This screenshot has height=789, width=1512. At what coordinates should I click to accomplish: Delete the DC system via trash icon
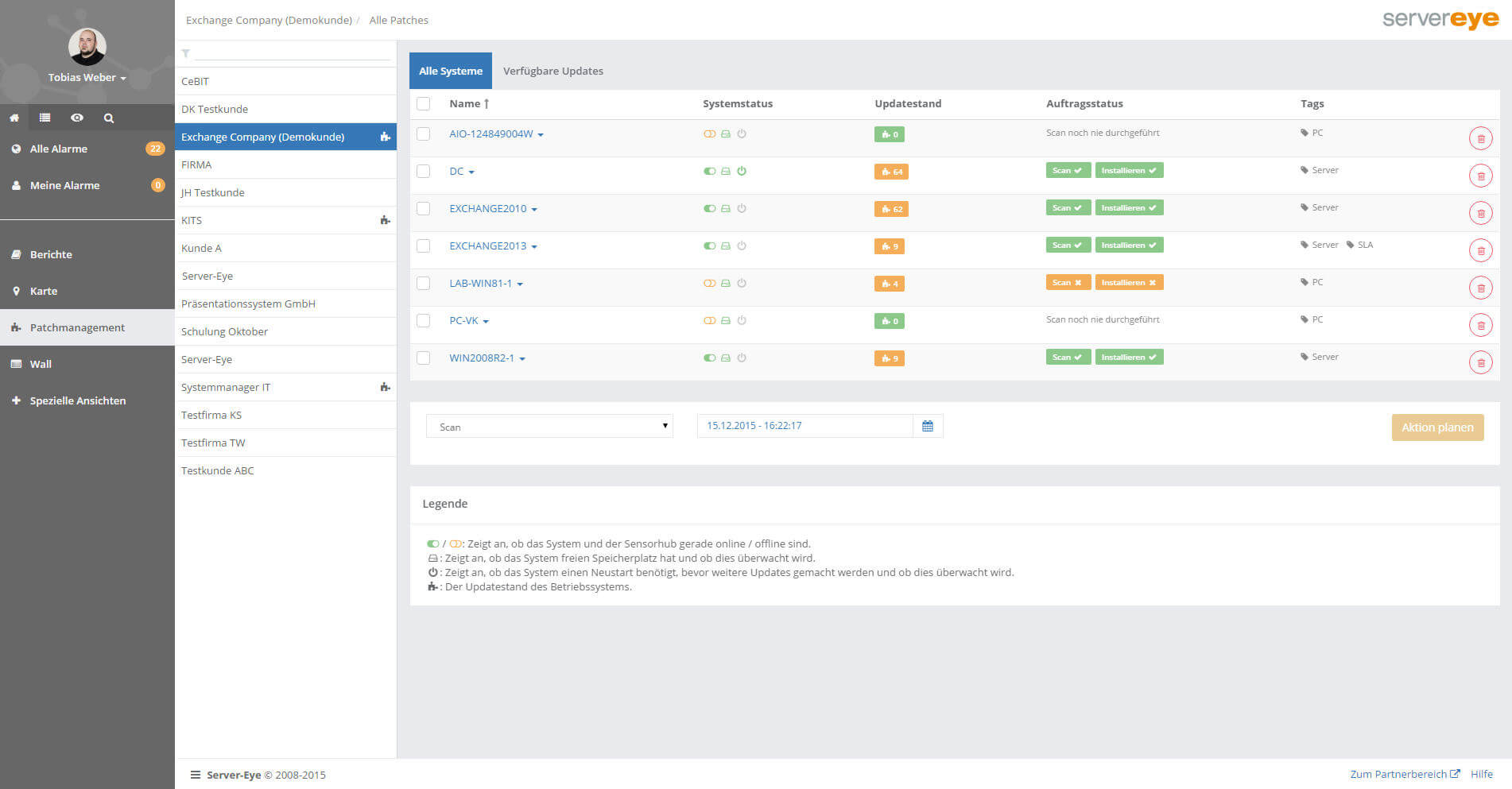pos(1480,176)
